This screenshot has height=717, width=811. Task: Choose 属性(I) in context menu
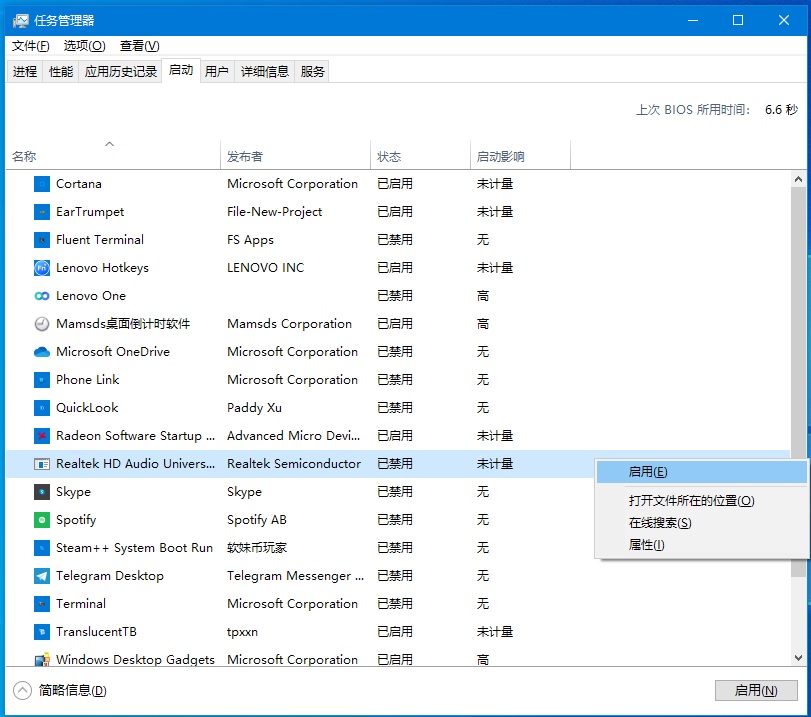pos(701,545)
